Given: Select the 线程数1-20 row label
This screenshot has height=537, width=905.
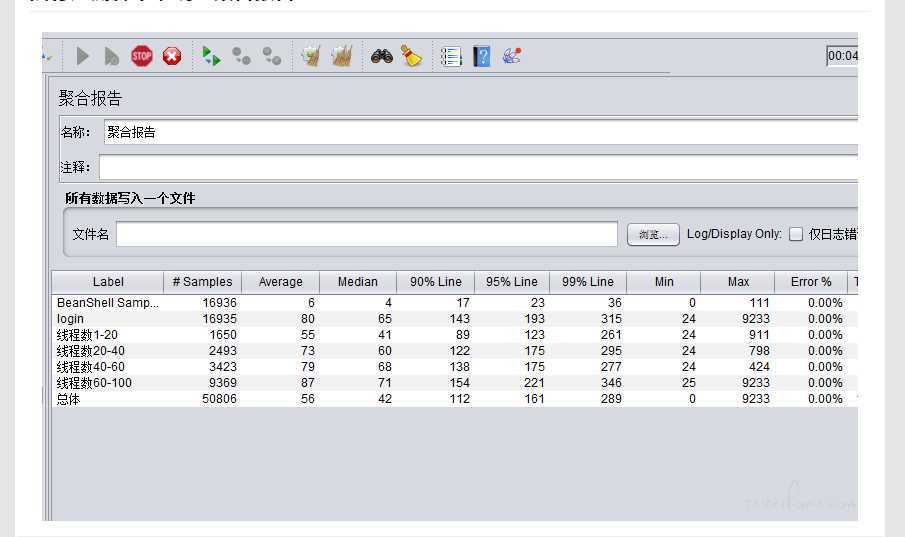Looking at the screenshot, I should 87,335.
